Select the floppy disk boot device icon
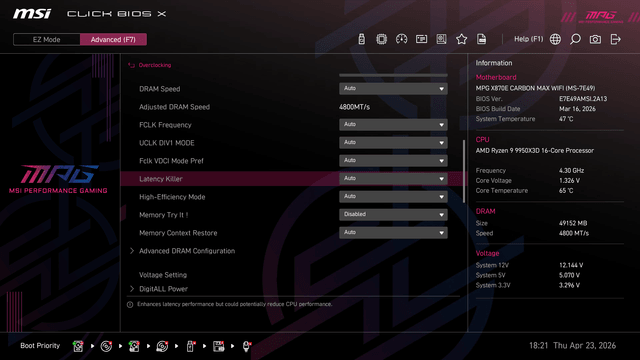The image size is (640, 360). click(218, 346)
